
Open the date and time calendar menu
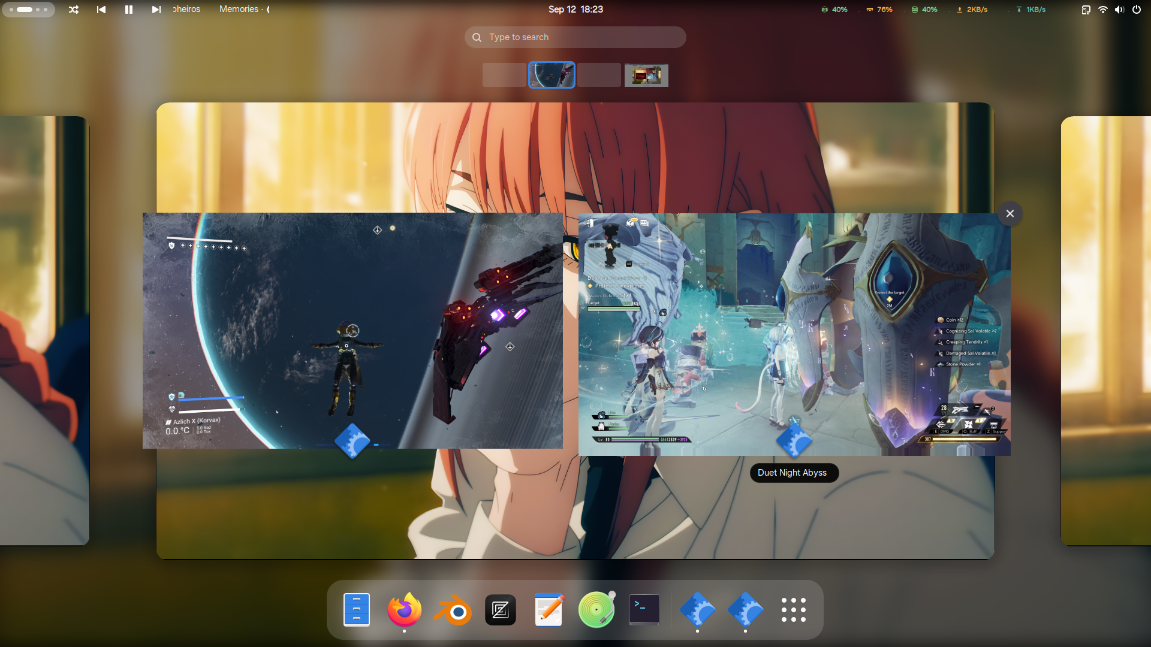coord(576,10)
